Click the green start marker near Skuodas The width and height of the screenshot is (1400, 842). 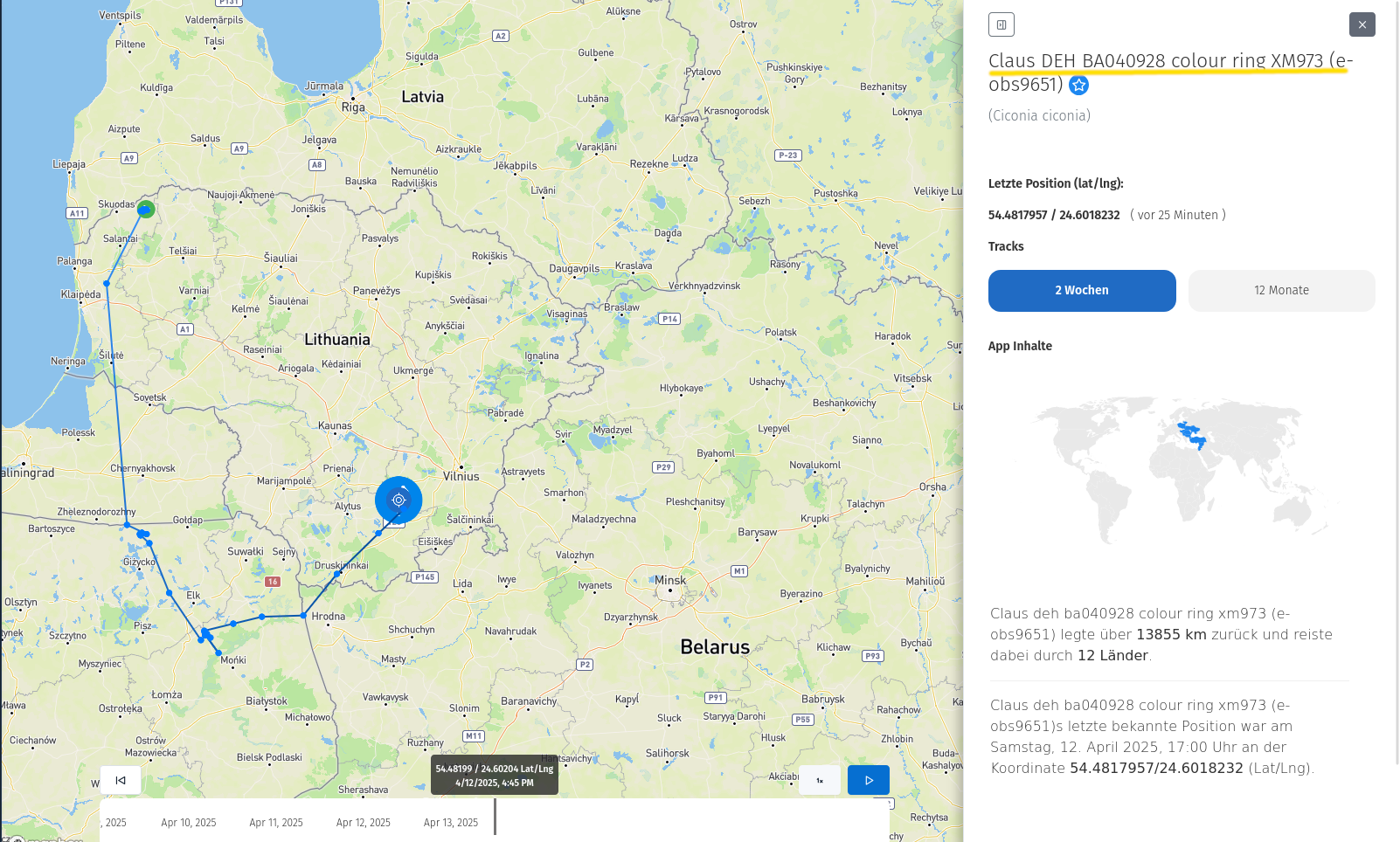pyautogui.click(x=146, y=209)
